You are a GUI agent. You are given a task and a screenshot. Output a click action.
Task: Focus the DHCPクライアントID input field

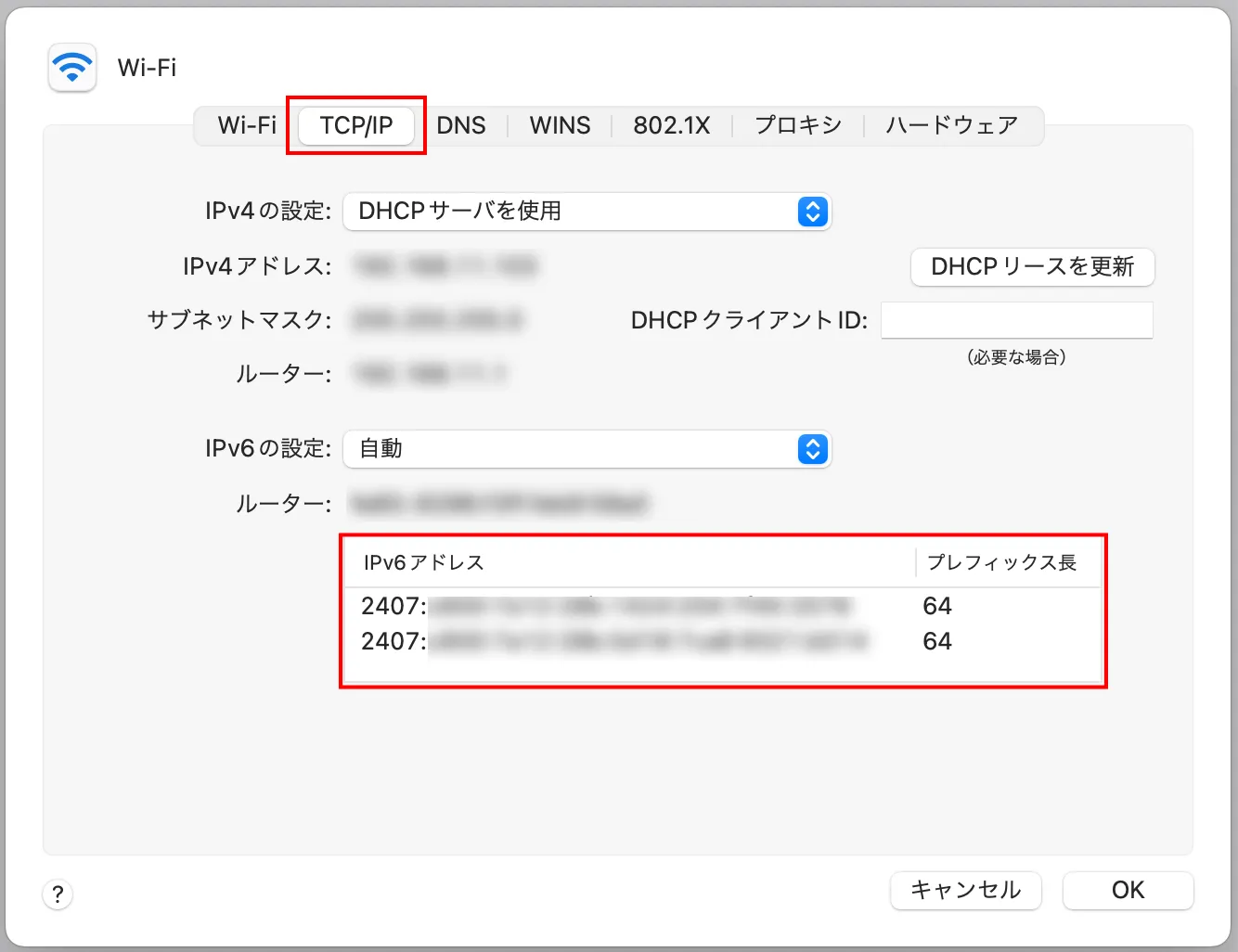[x=1017, y=320]
